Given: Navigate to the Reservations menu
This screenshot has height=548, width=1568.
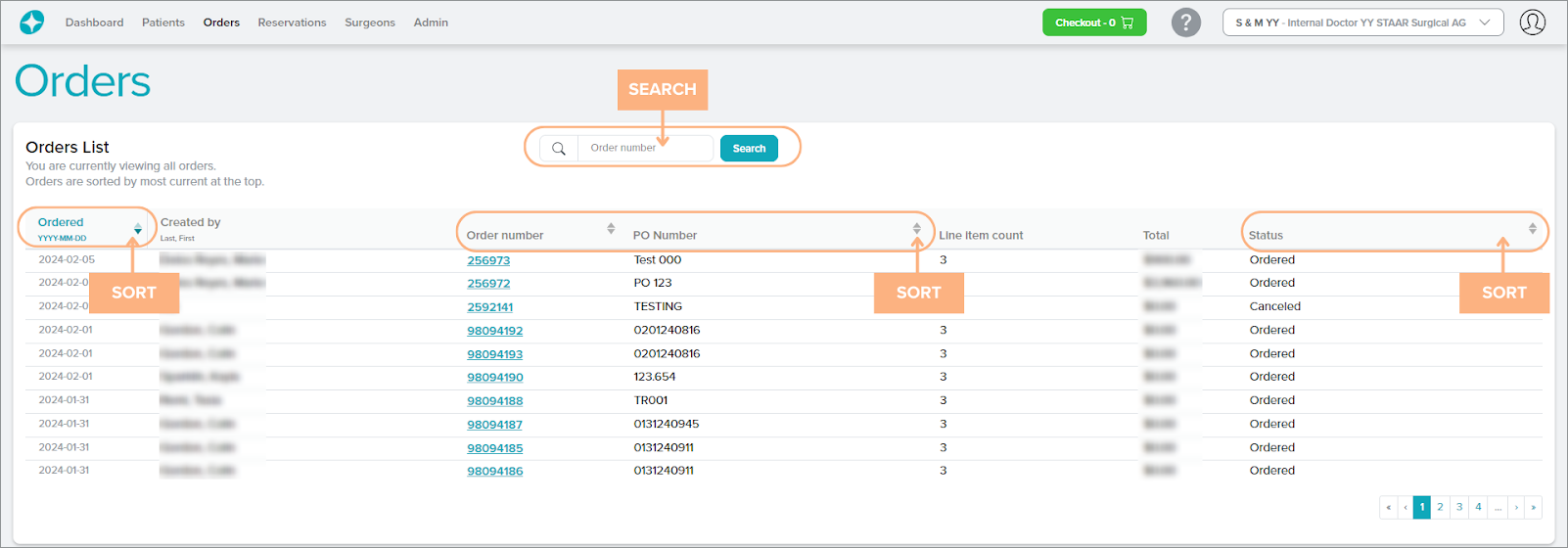Looking at the screenshot, I should [x=292, y=23].
